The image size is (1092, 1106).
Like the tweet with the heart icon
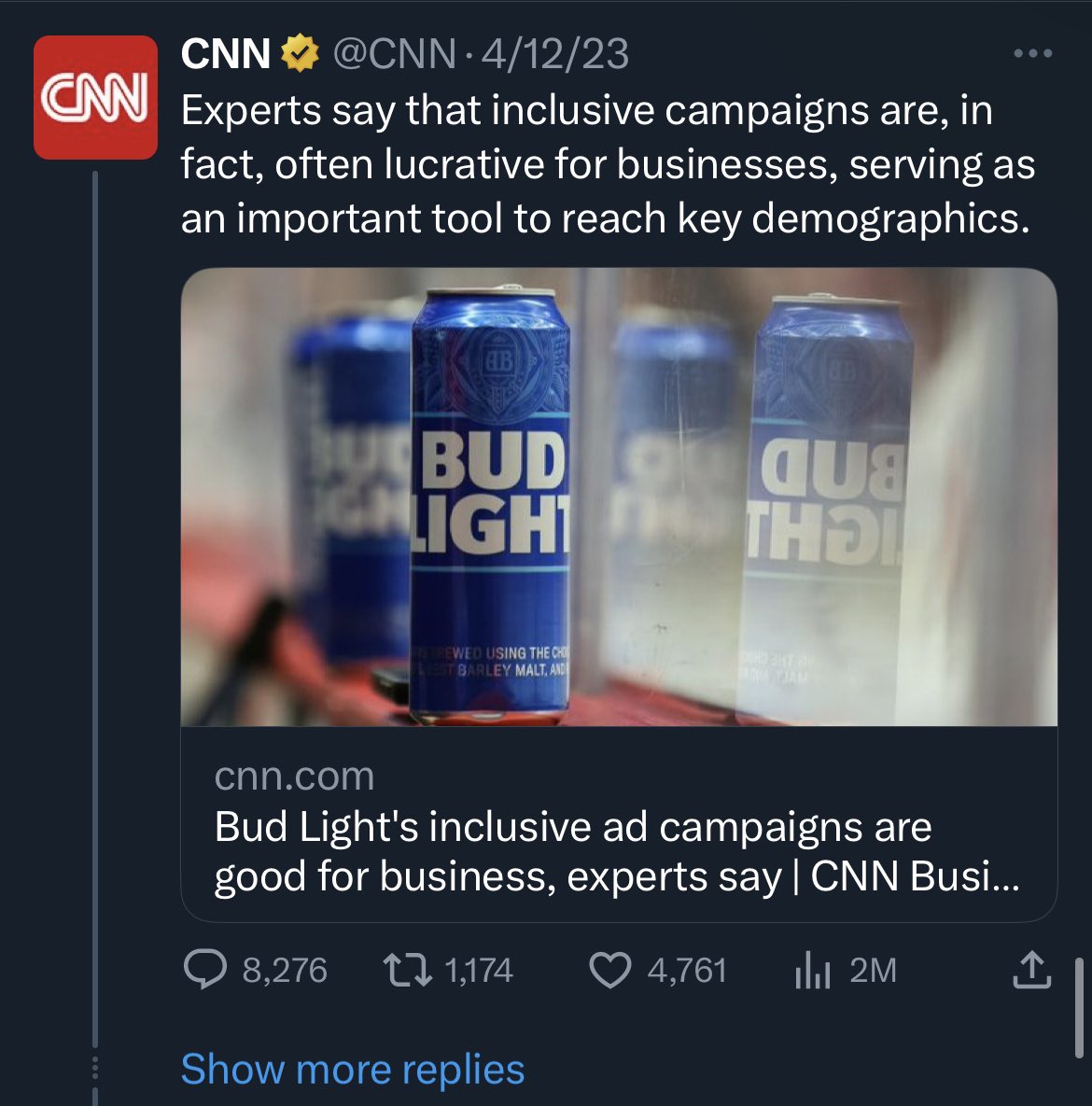click(610, 970)
